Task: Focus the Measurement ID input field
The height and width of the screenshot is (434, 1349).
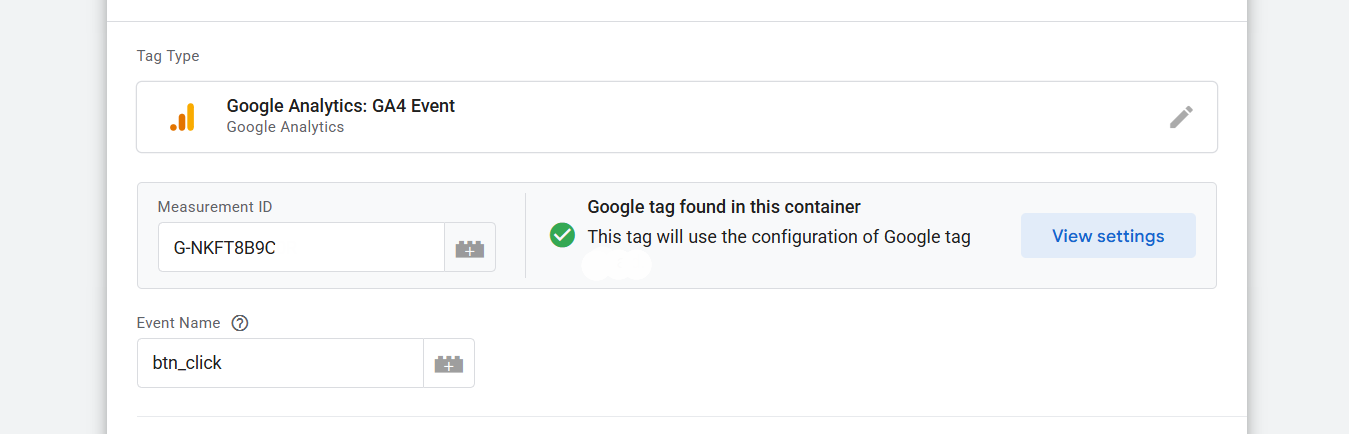Action: (300, 248)
